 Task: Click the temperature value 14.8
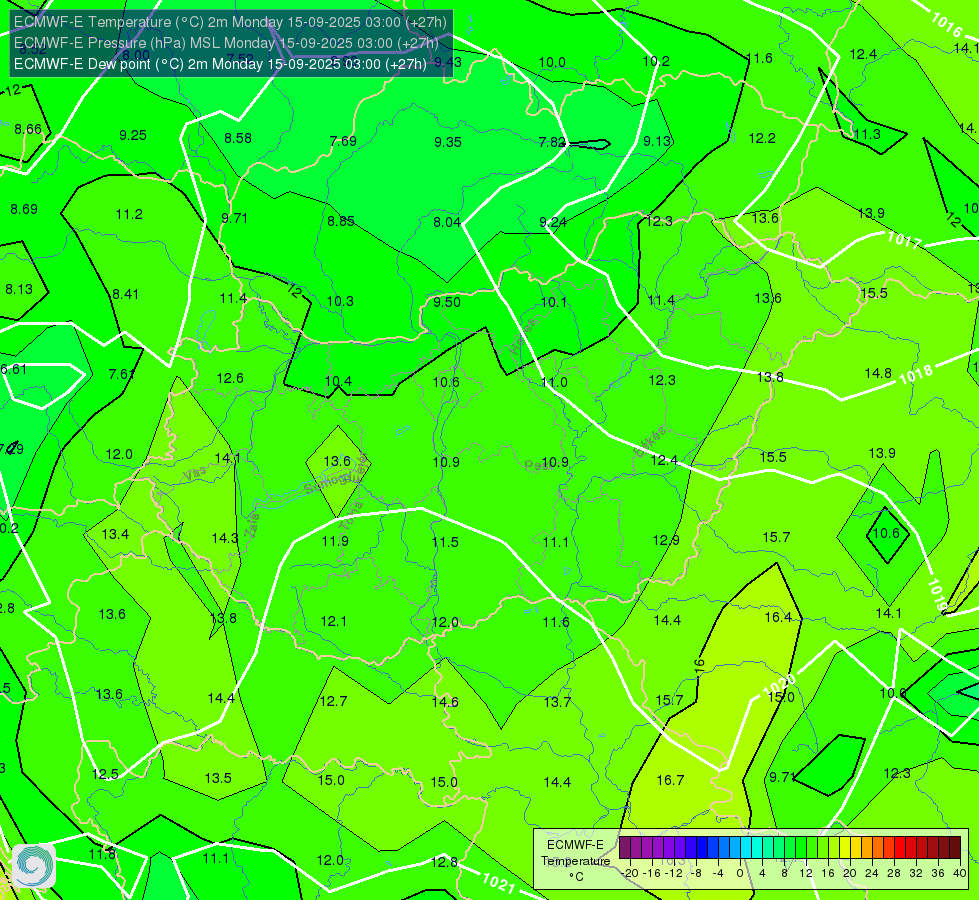click(x=878, y=373)
